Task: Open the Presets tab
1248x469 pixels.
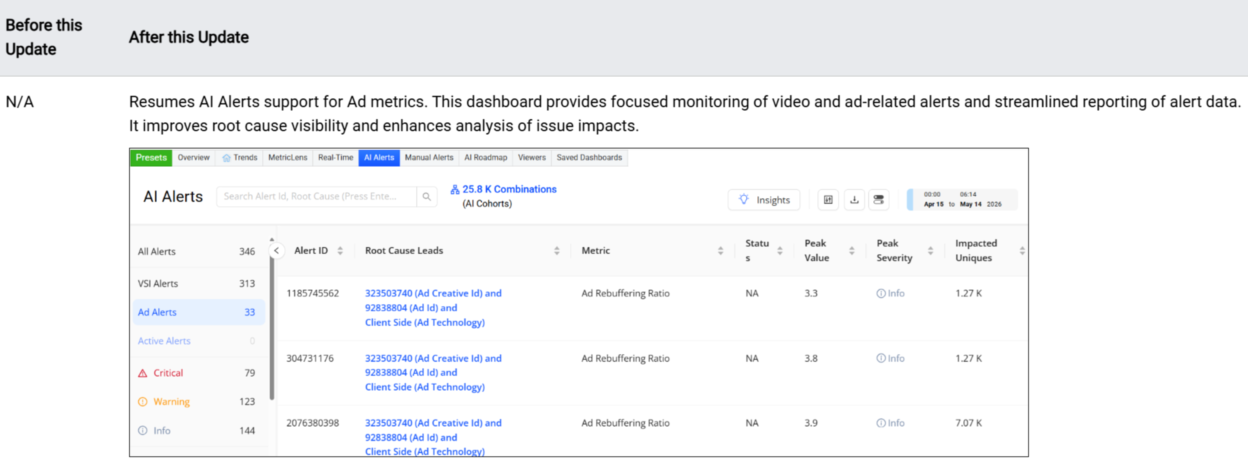Action: (x=151, y=157)
